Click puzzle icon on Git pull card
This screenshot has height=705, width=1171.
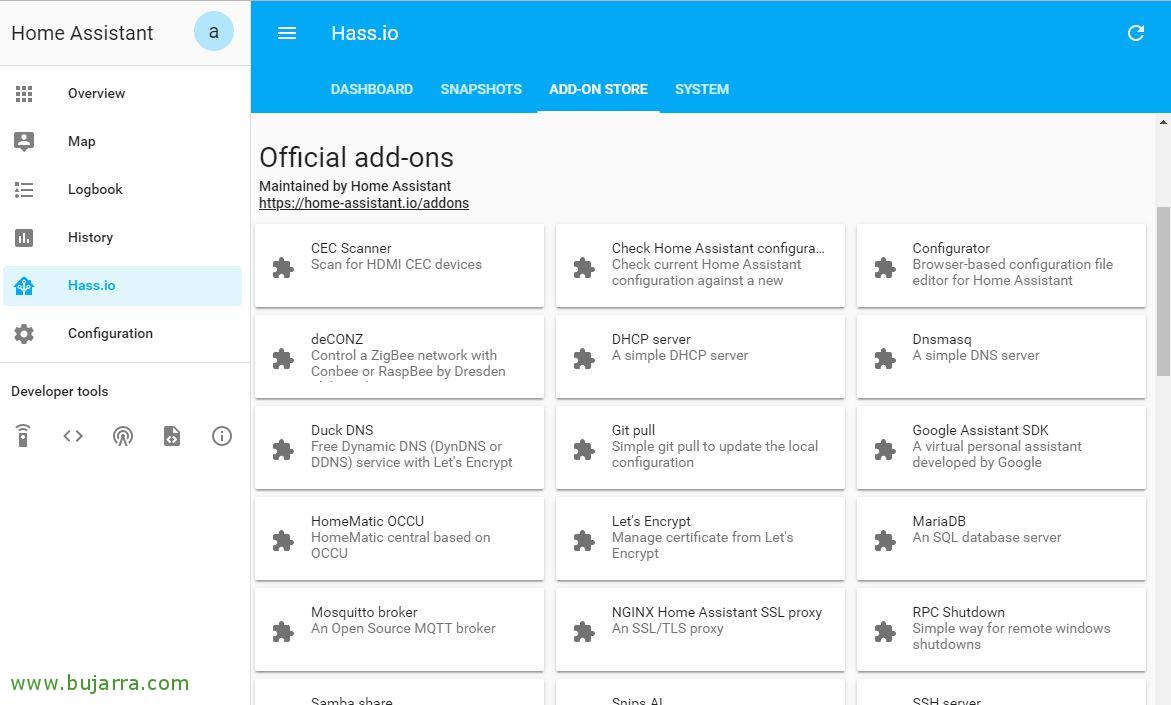tap(584, 450)
